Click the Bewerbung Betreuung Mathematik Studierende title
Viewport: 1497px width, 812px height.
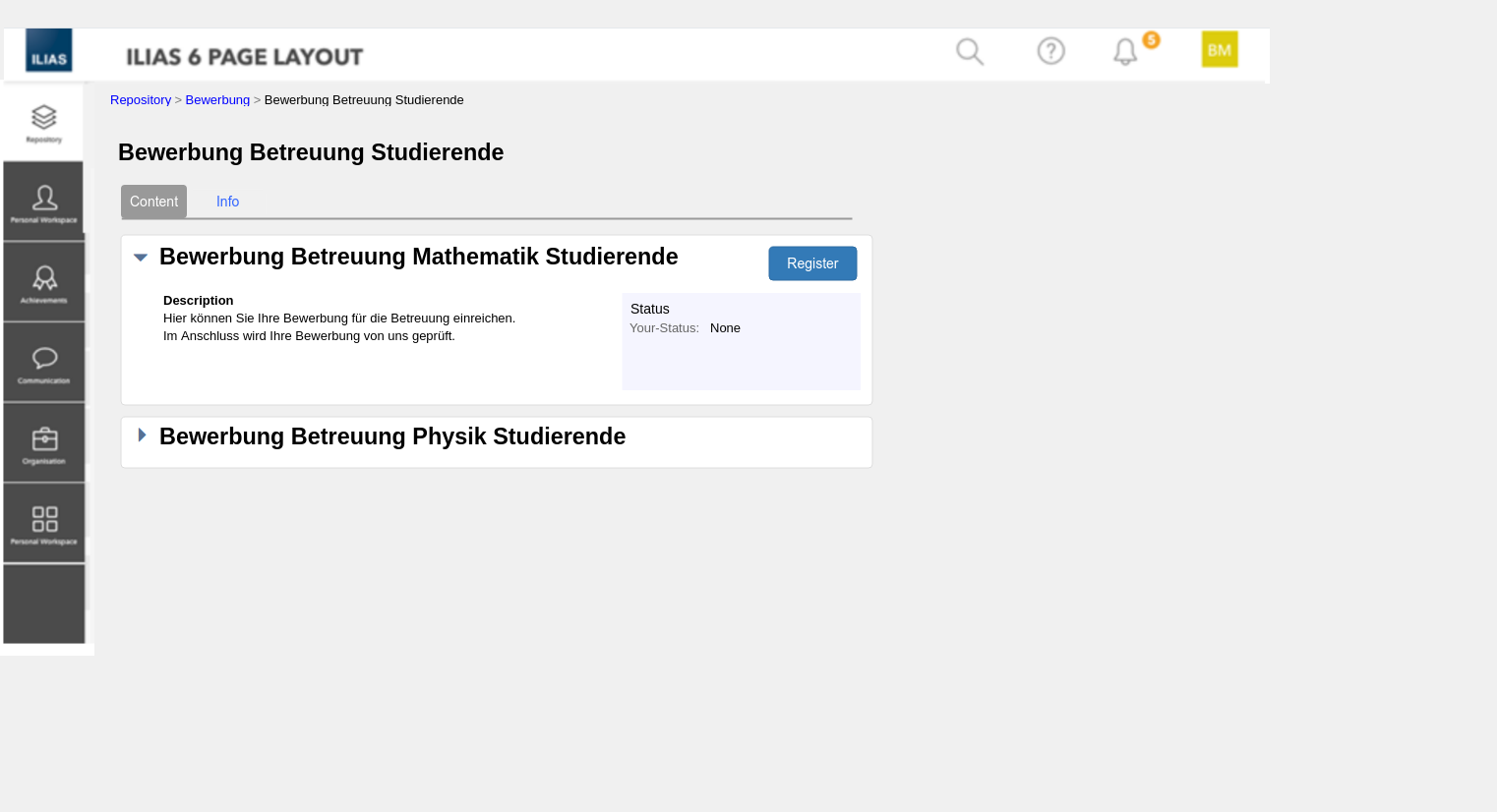pyautogui.click(x=418, y=257)
